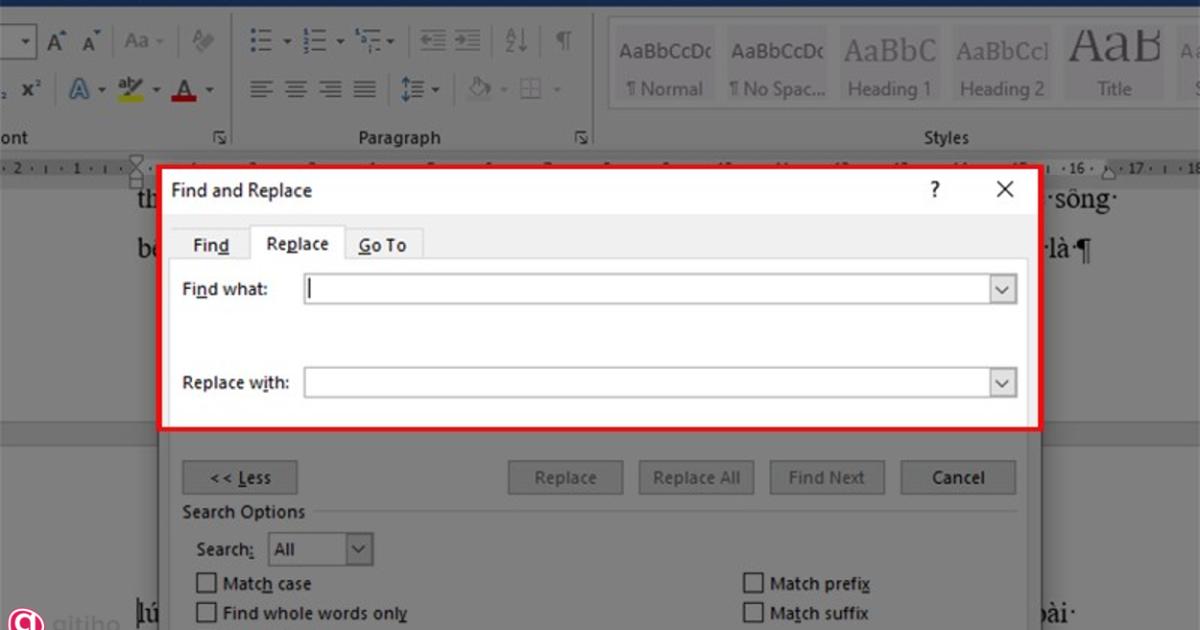This screenshot has width=1200, height=630.
Task: Open the font size dropdown arrow
Action: click(25, 42)
